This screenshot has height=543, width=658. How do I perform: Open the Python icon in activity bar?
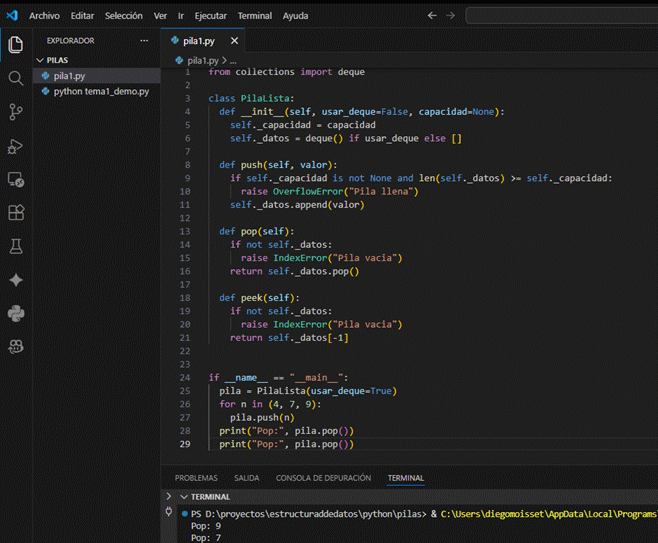15,314
